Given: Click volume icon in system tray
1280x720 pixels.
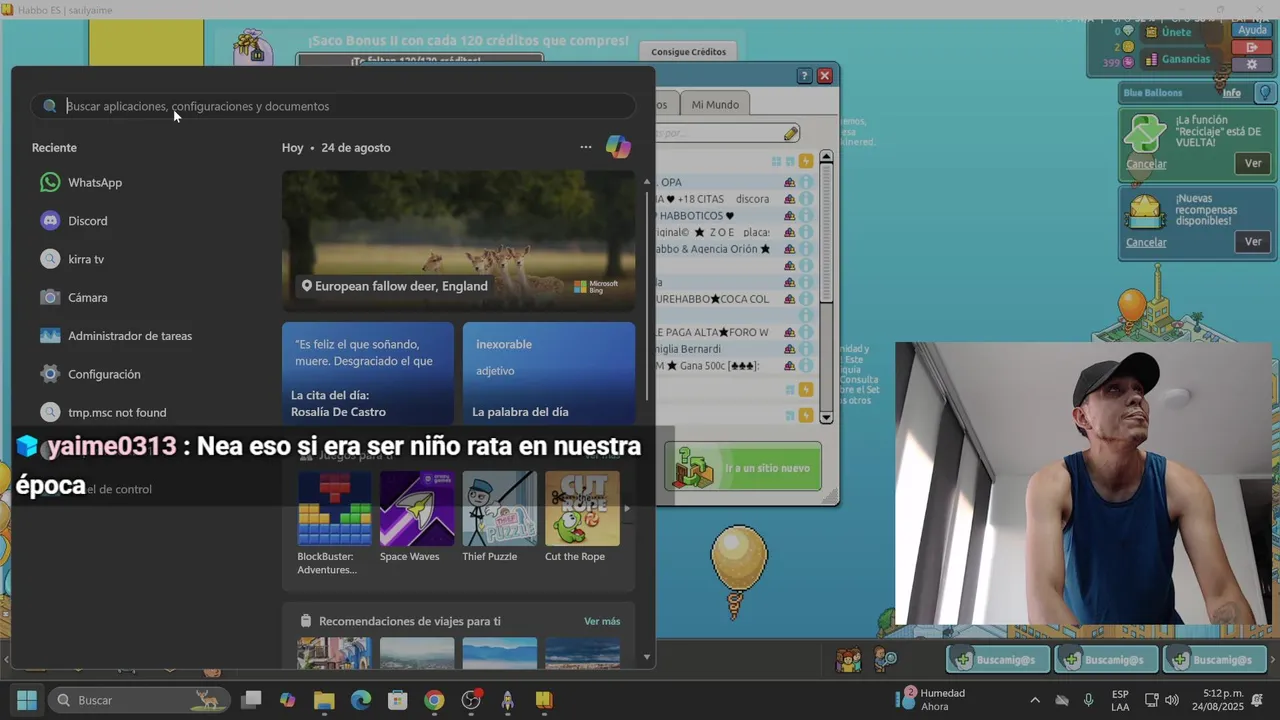Looking at the screenshot, I should [x=1172, y=700].
